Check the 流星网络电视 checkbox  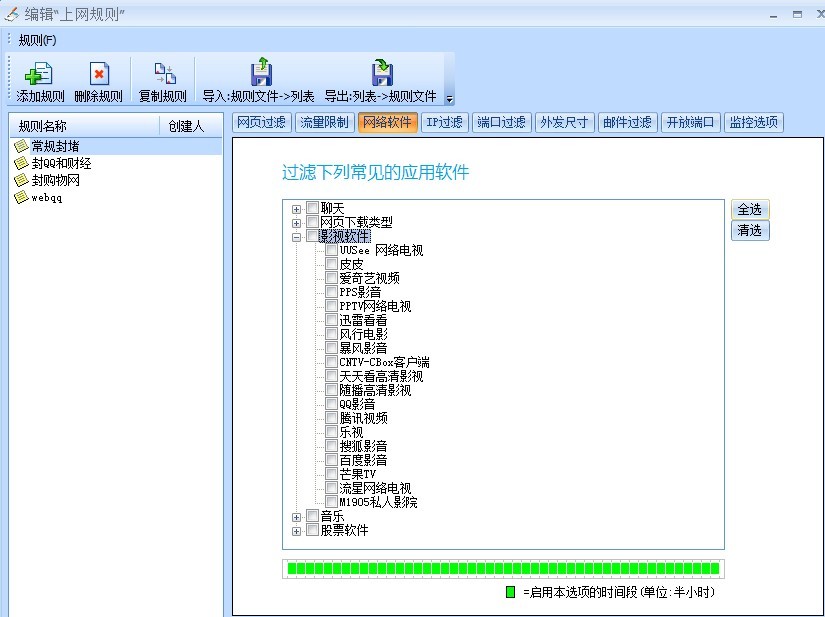[x=331, y=488]
